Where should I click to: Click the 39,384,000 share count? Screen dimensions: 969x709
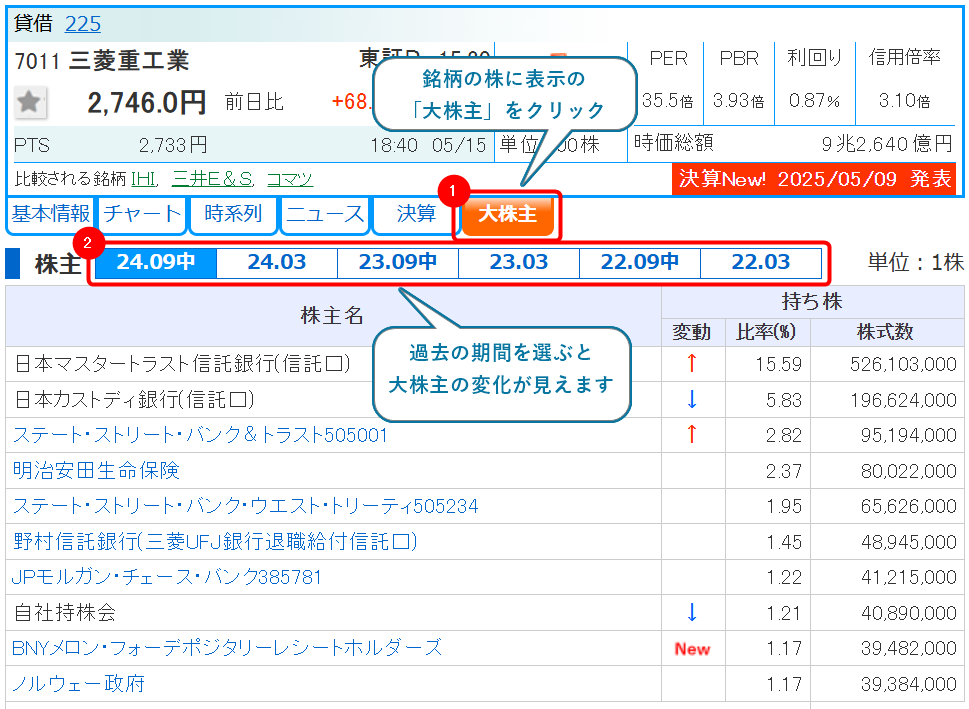(x=909, y=685)
